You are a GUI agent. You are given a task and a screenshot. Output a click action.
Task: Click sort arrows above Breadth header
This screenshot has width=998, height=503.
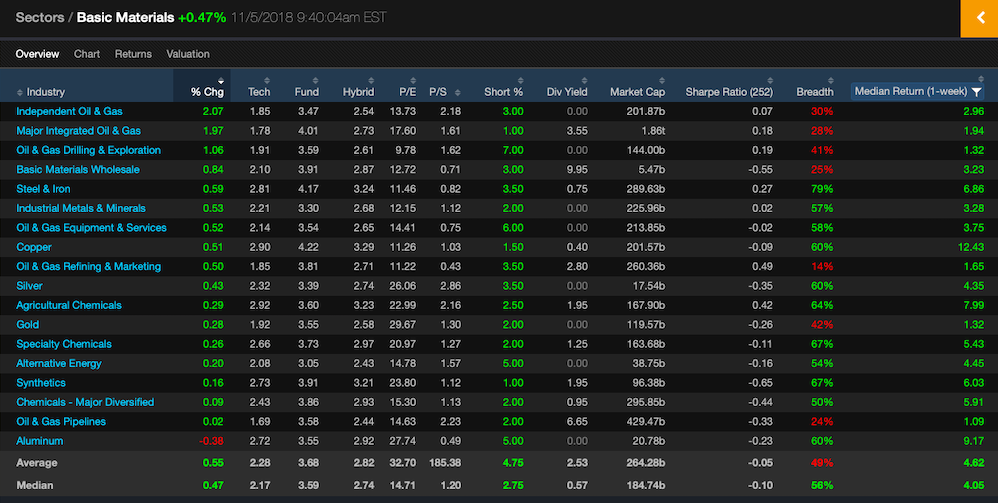click(x=830, y=81)
